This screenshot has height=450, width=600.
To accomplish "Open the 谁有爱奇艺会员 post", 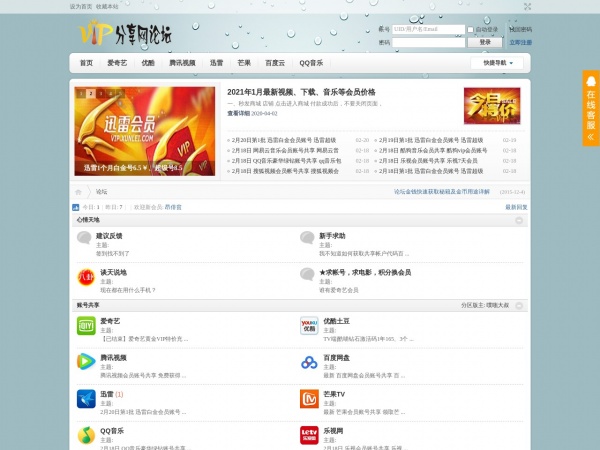I will pyautogui.click(x=339, y=290).
